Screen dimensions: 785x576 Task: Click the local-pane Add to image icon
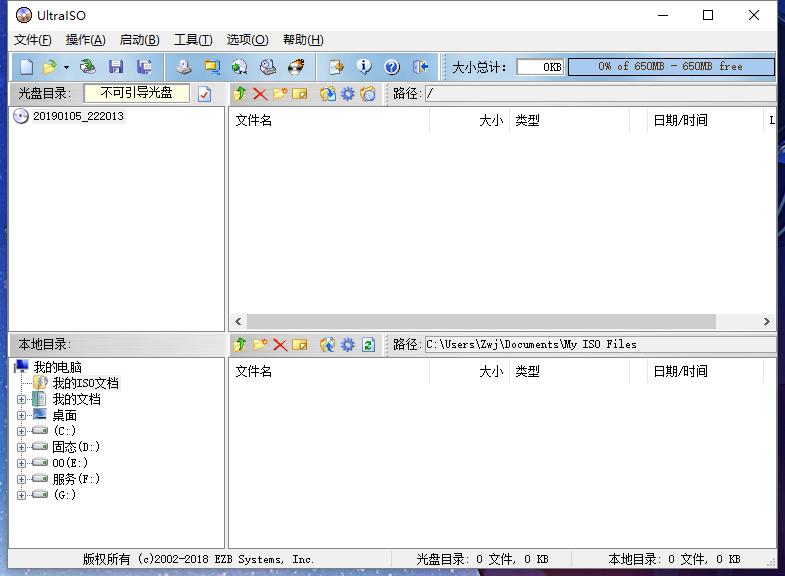(327, 344)
